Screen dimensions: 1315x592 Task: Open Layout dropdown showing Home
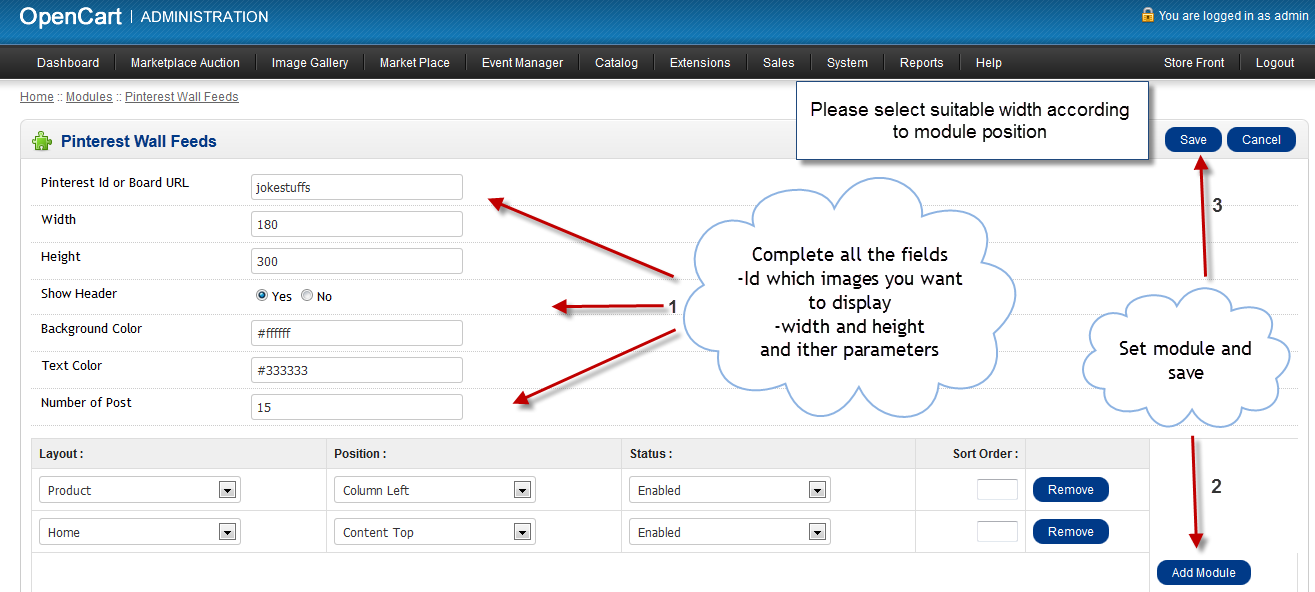click(x=140, y=532)
